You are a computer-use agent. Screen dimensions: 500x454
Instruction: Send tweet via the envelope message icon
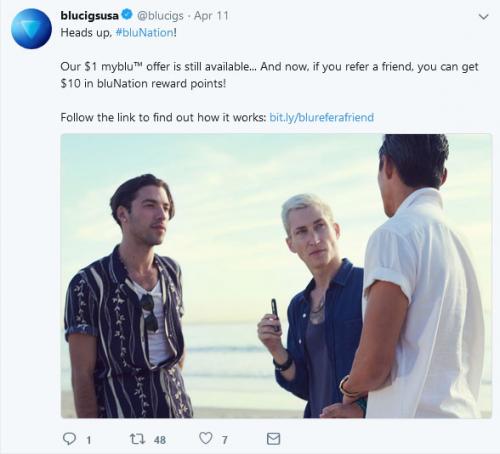273,439
